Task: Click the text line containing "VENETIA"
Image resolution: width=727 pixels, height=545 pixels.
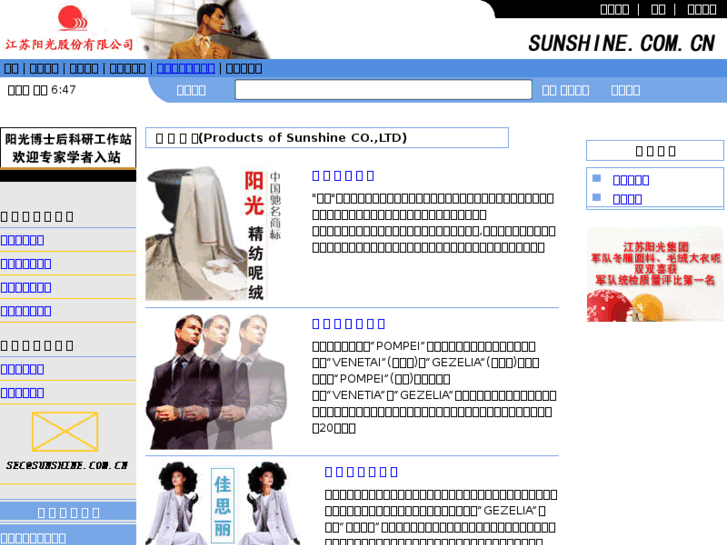Action: [434, 395]
